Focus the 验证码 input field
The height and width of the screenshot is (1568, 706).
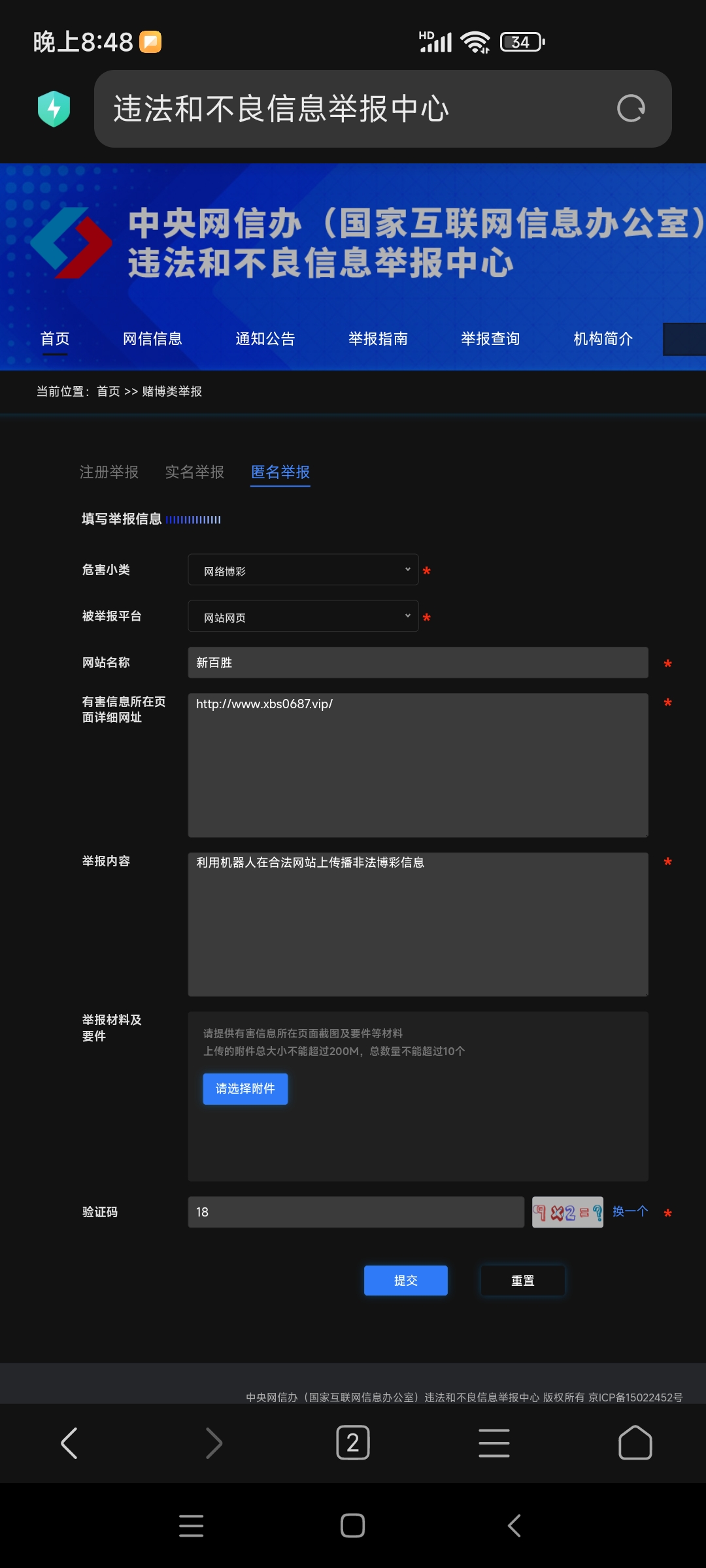click(x=356, y=1212)
